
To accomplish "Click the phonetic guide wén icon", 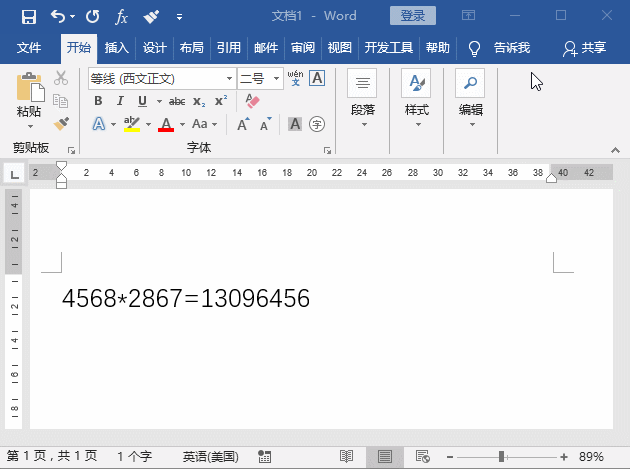I will tap(295, 78).
